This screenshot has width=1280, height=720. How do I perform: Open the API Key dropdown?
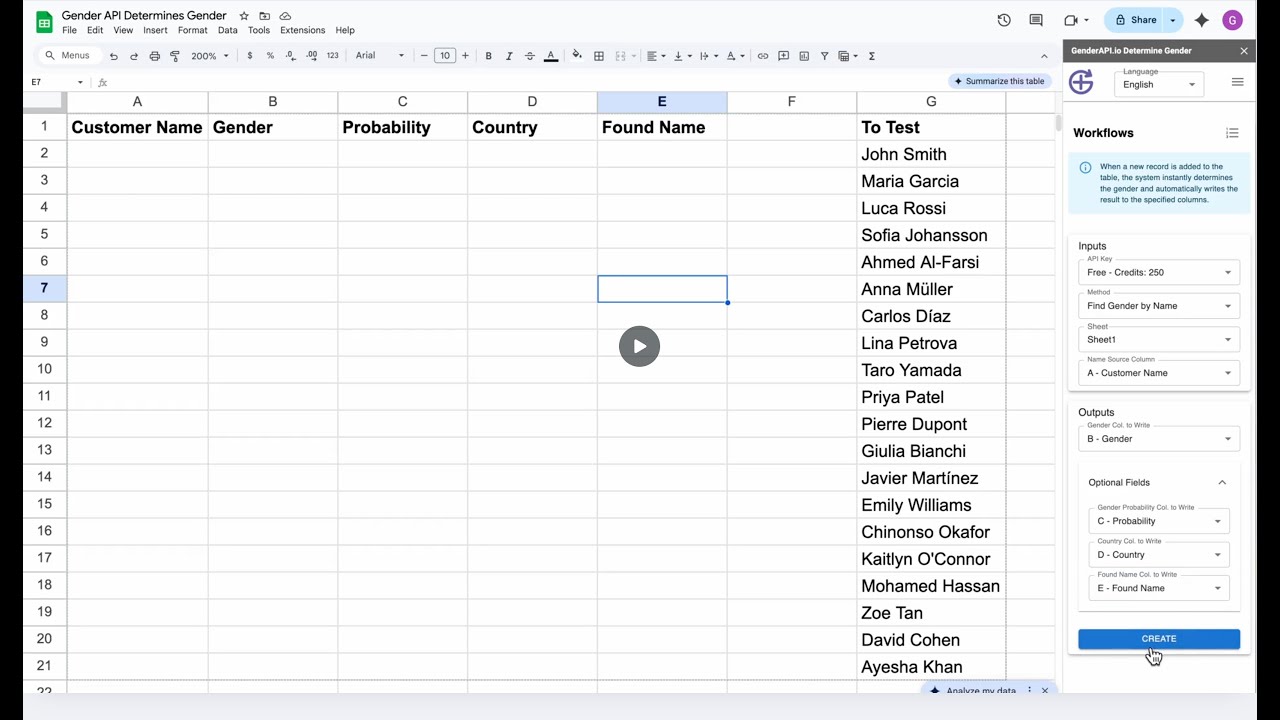1159,272
